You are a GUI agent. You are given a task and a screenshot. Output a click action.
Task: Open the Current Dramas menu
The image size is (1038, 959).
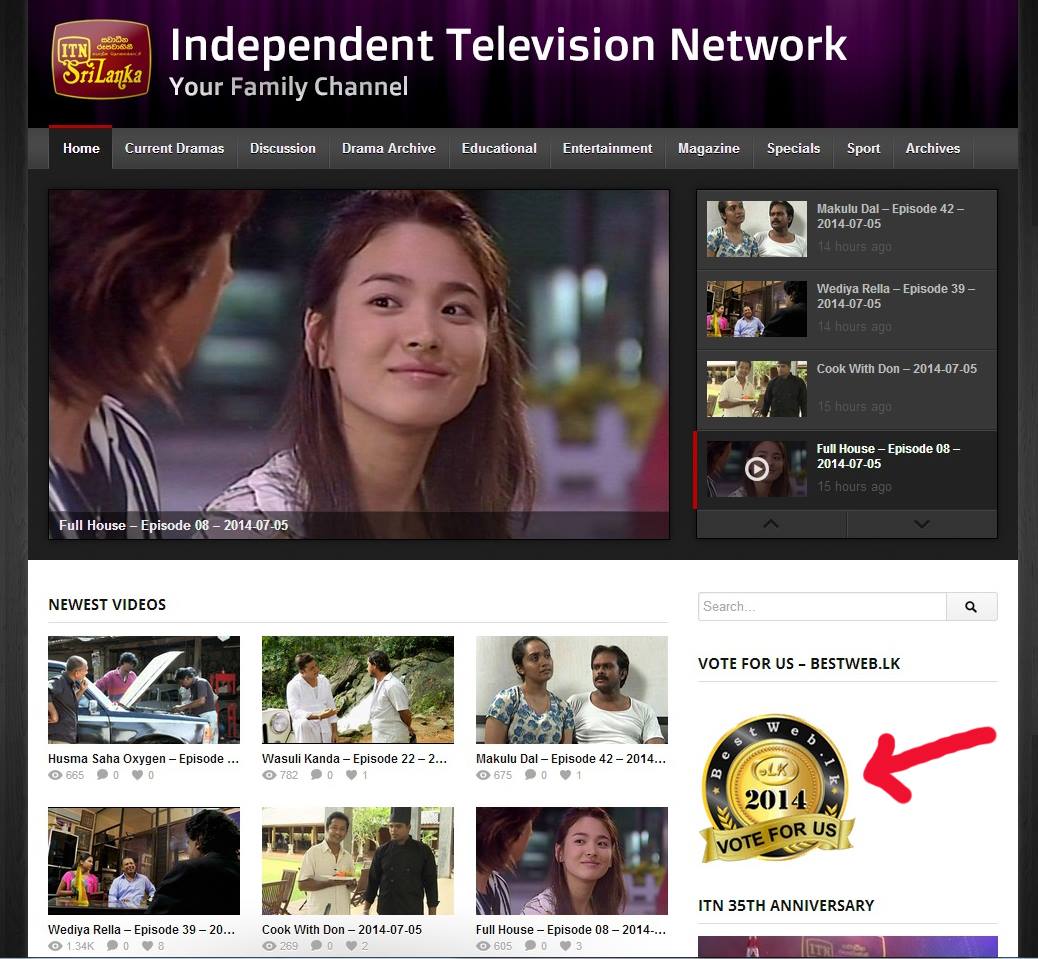pyautogui.click(x=174, y=148)
